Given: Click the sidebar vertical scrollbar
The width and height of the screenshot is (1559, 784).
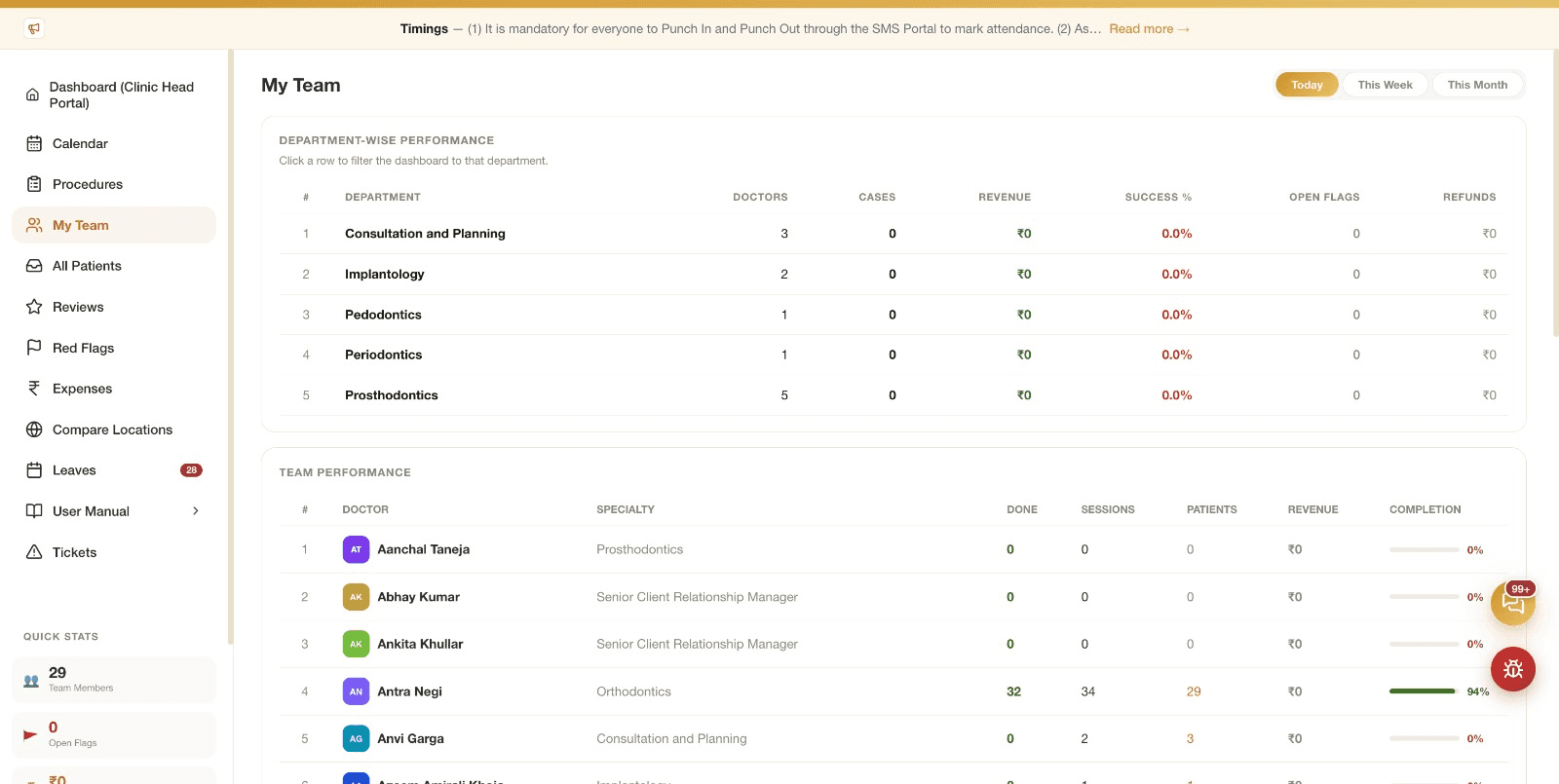Looking at the screenshot, I should pos(231,347).
